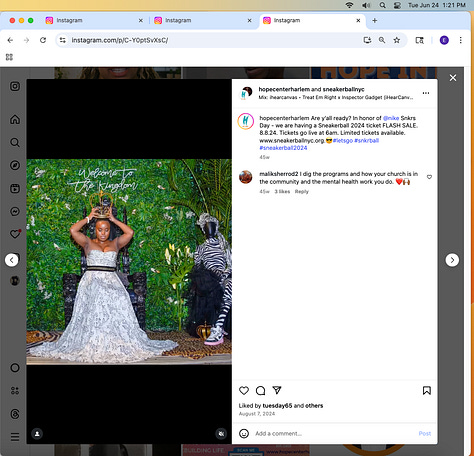Viewport: 474px width, 456px height.
Task: Open the zoom magnifier in address bar
Action: (x=382, y=40)
